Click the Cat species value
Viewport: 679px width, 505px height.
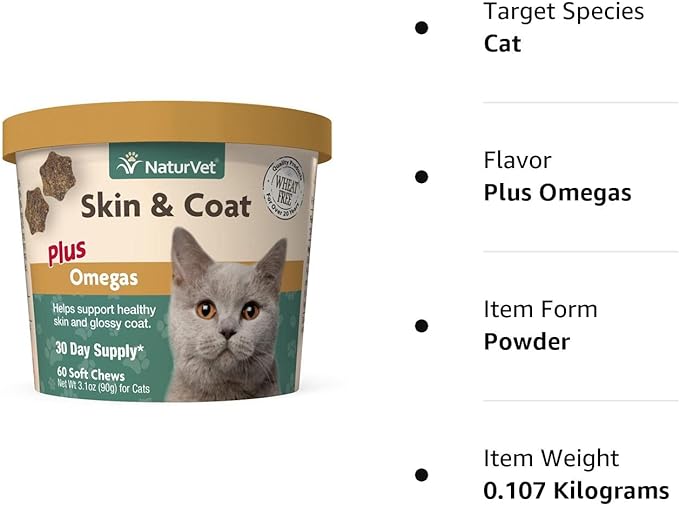(502, 44)
